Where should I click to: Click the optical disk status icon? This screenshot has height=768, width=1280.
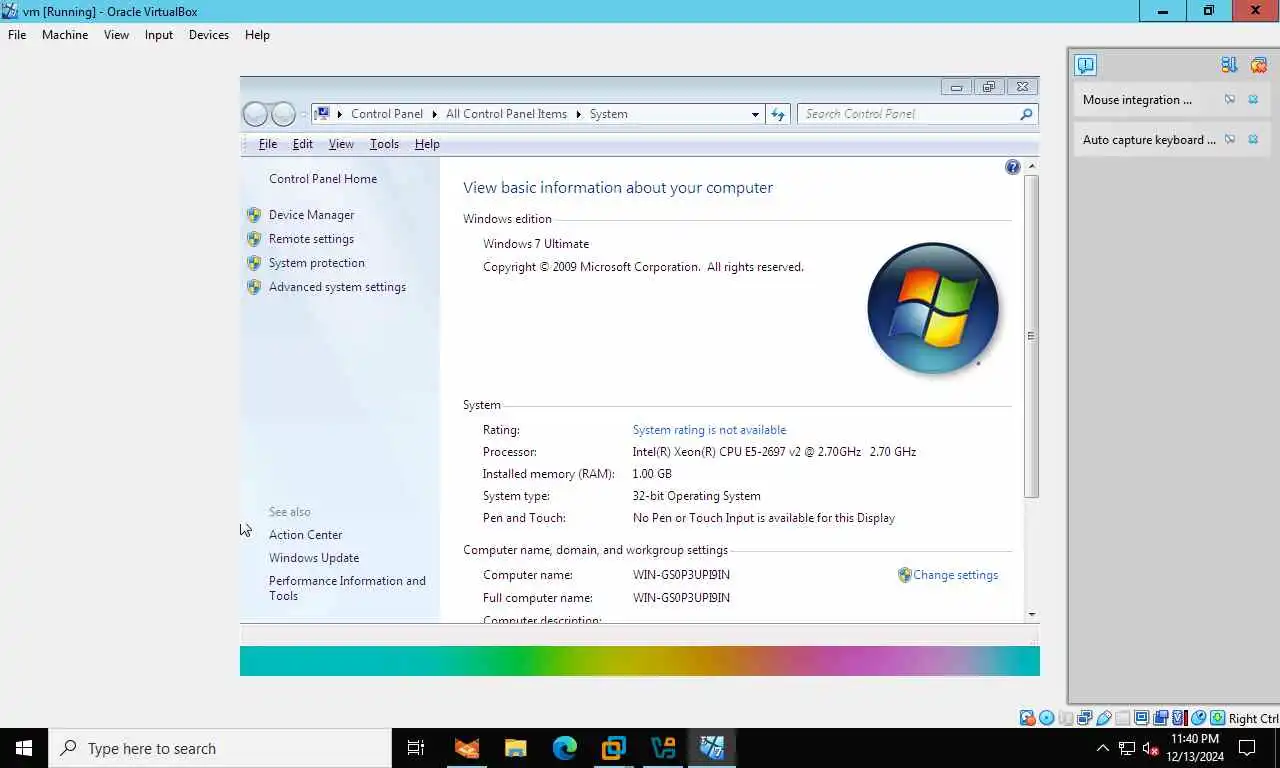(x=1046, y=718)
